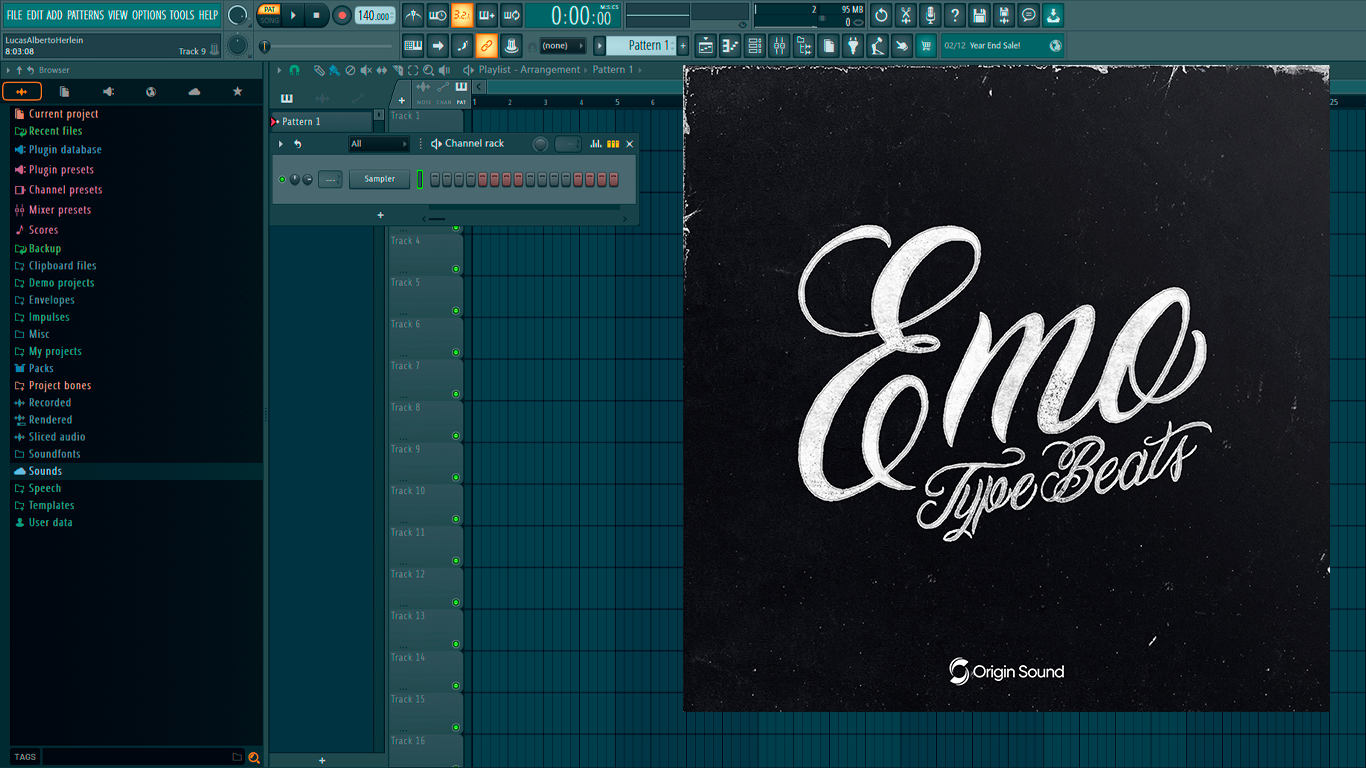This screenshot has height=768, width=1366.
Task: Enable wait for input before playing
Action: point(438,15)
